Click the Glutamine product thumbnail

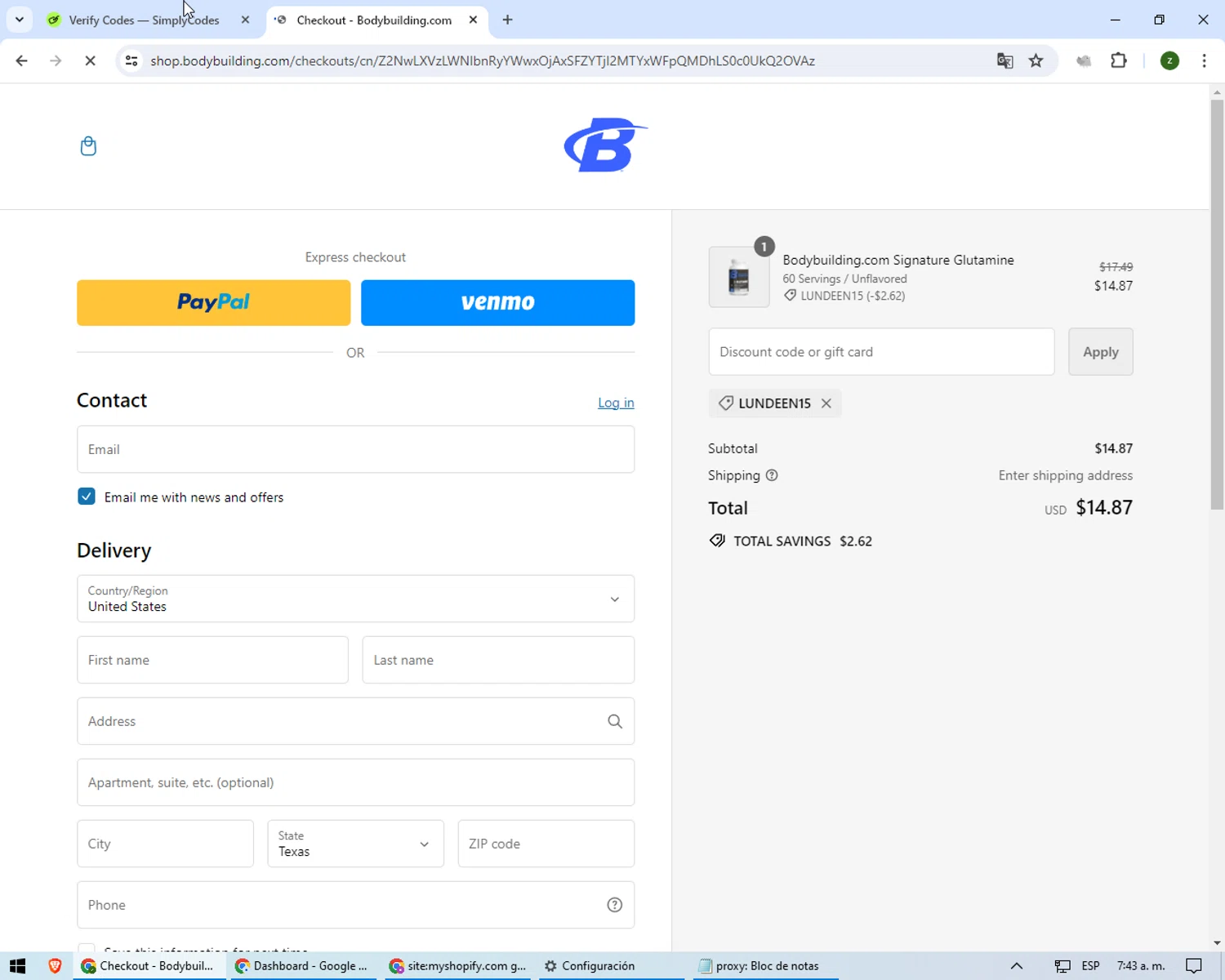tap(739, 277)
